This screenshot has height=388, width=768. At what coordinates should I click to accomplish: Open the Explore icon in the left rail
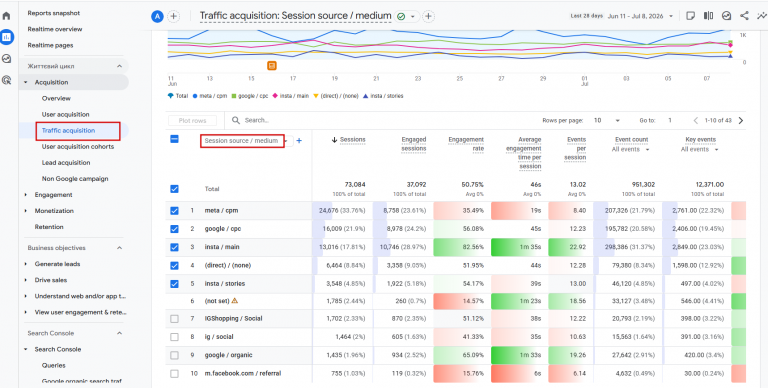point(7,58)
